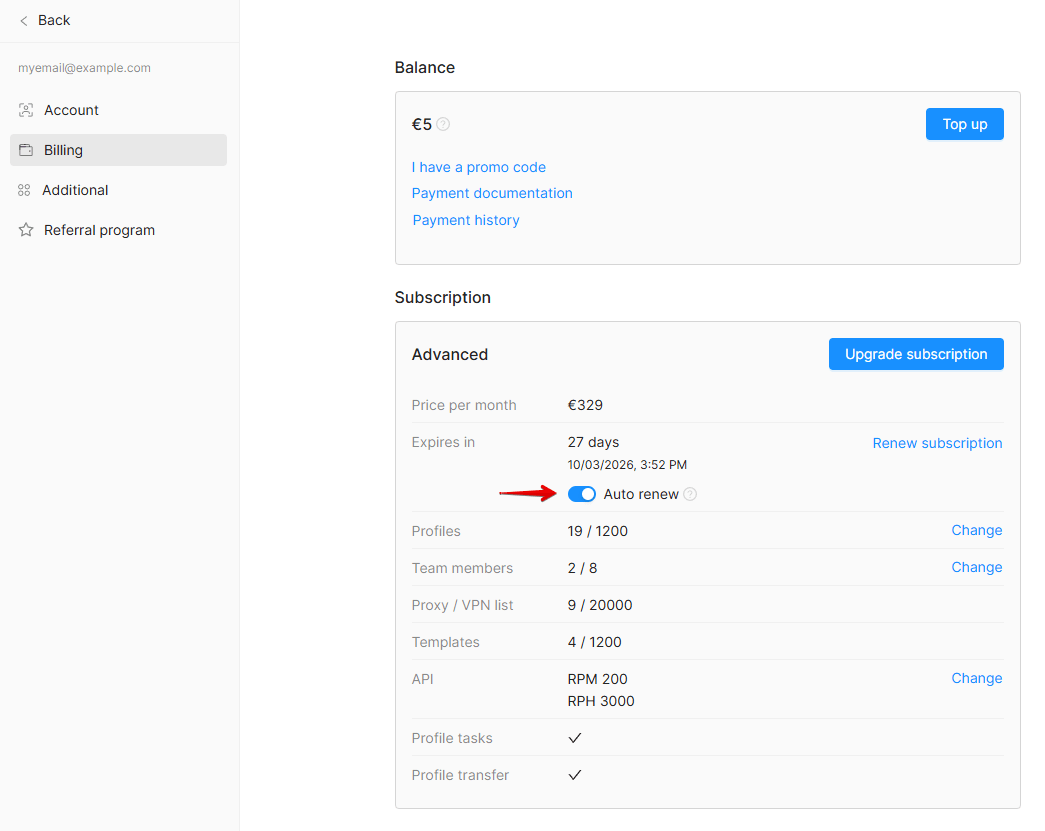The image size is (1045, 831).
Task: Open the 'I have a promo code' link
Action: 479,167
